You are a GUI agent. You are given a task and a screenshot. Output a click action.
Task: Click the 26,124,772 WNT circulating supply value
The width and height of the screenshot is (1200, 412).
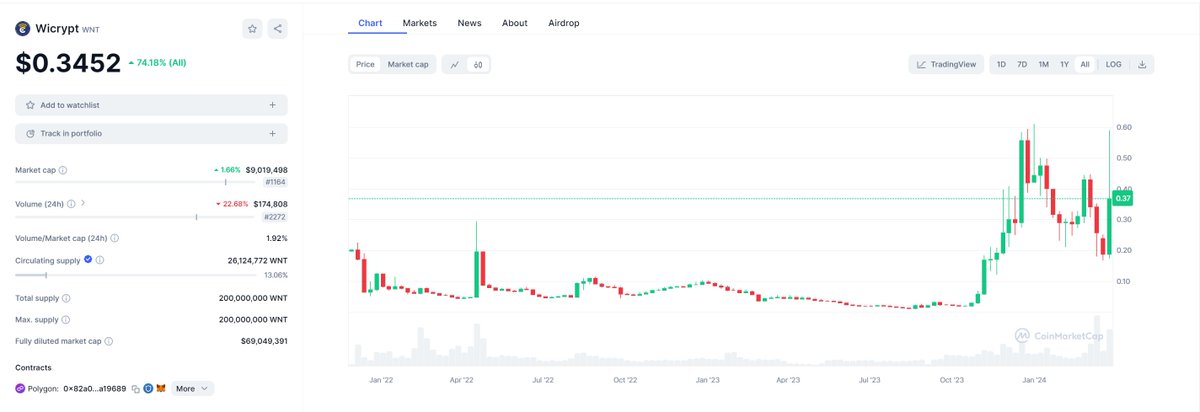(258, 260)
